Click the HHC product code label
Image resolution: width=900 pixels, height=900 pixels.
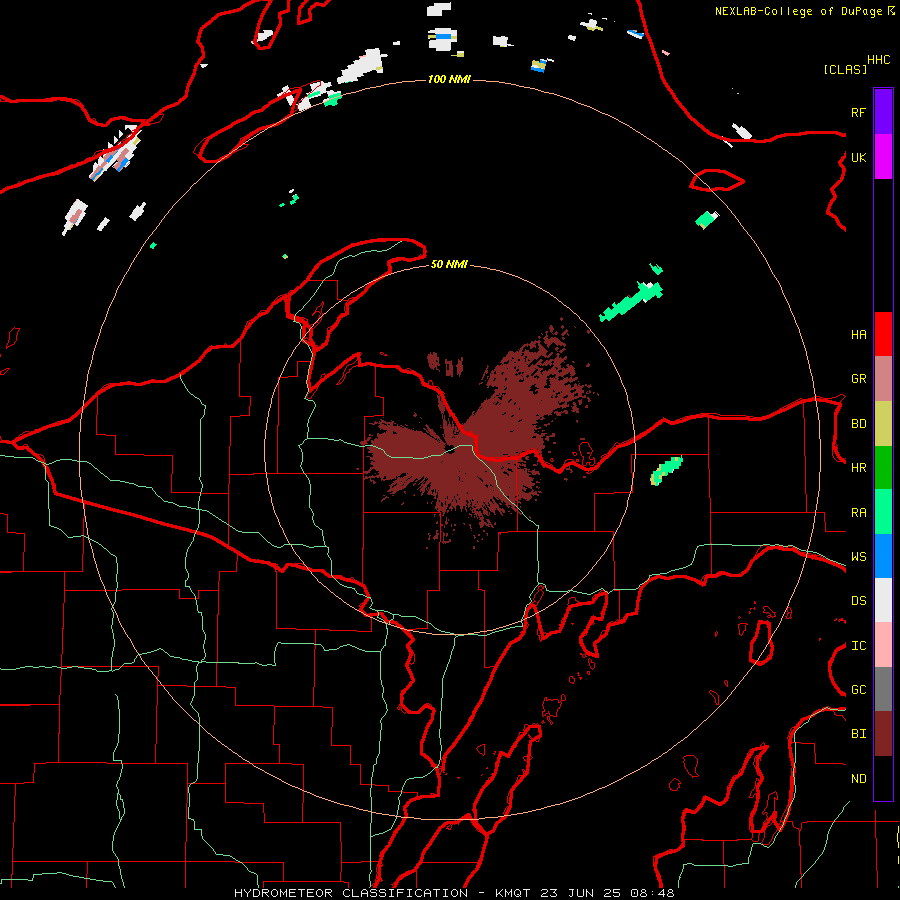coord(878,60)
